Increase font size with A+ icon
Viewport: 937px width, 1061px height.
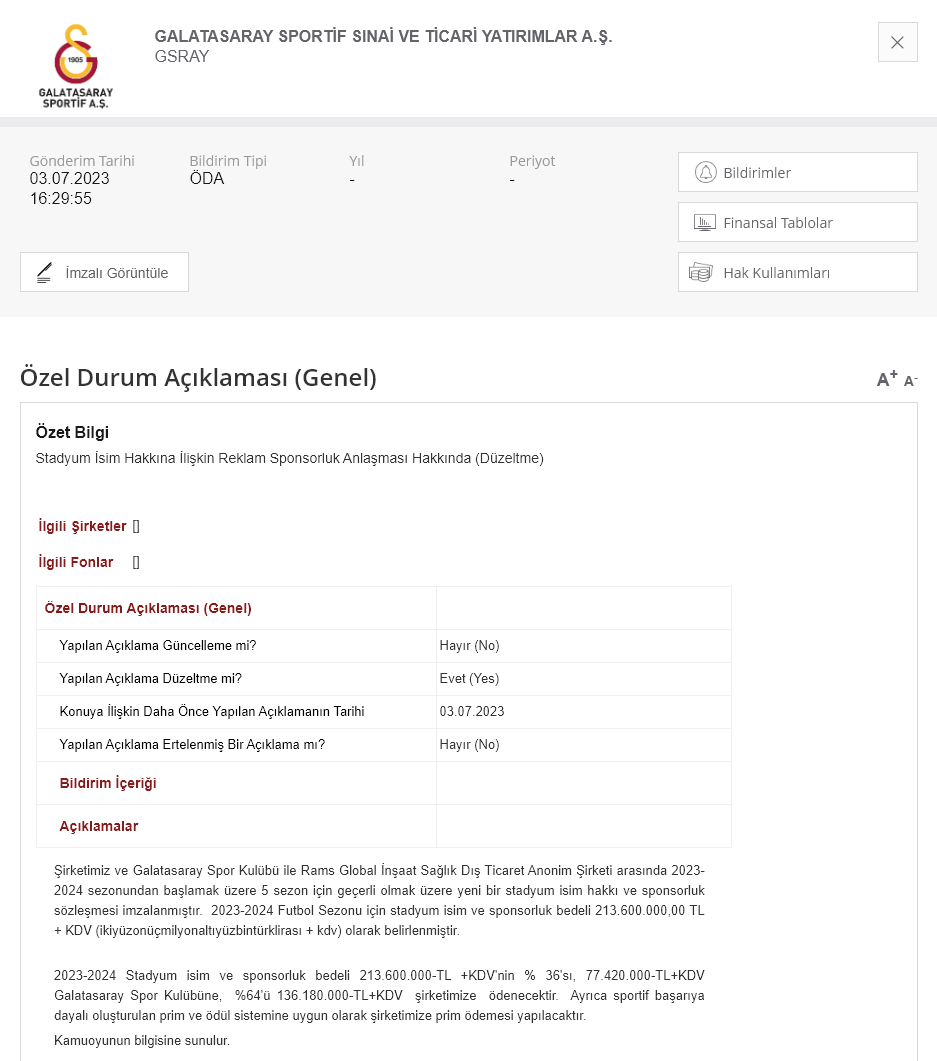(x=887, y=378)
